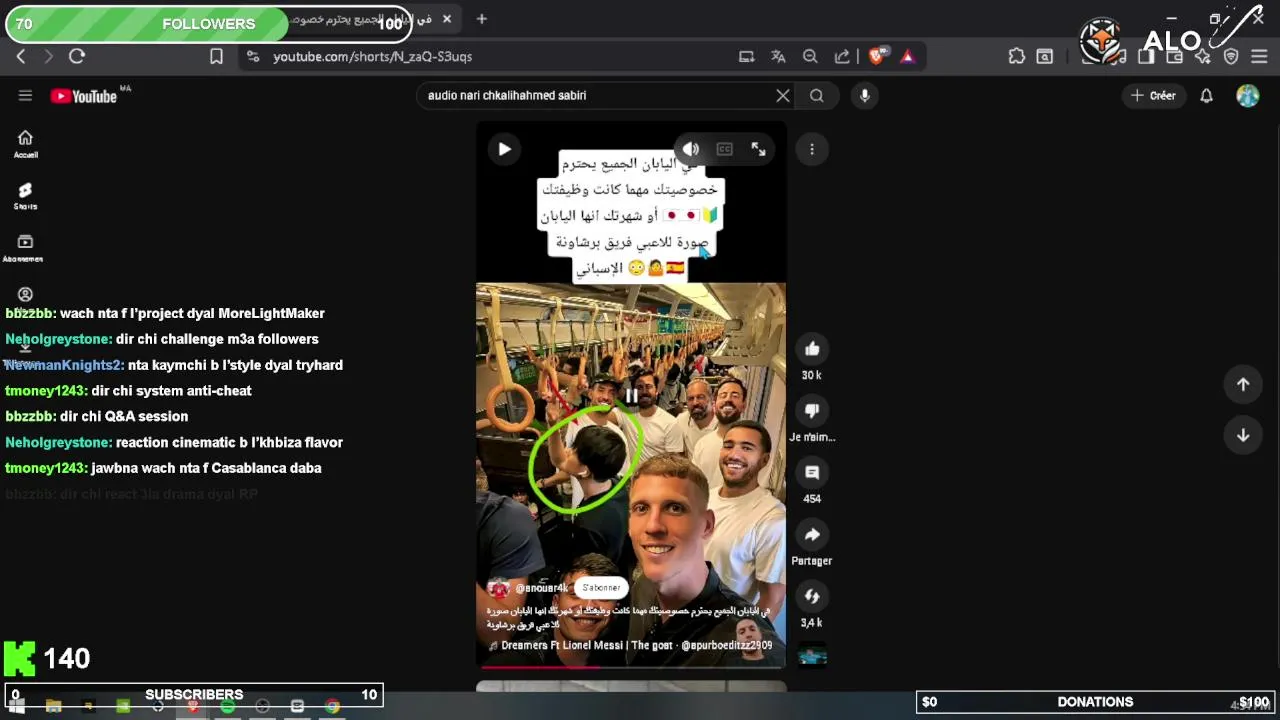Remix the Short via 3,4 k icon
The width and height of the screenshot is (1280, 720).
point(812,597)
